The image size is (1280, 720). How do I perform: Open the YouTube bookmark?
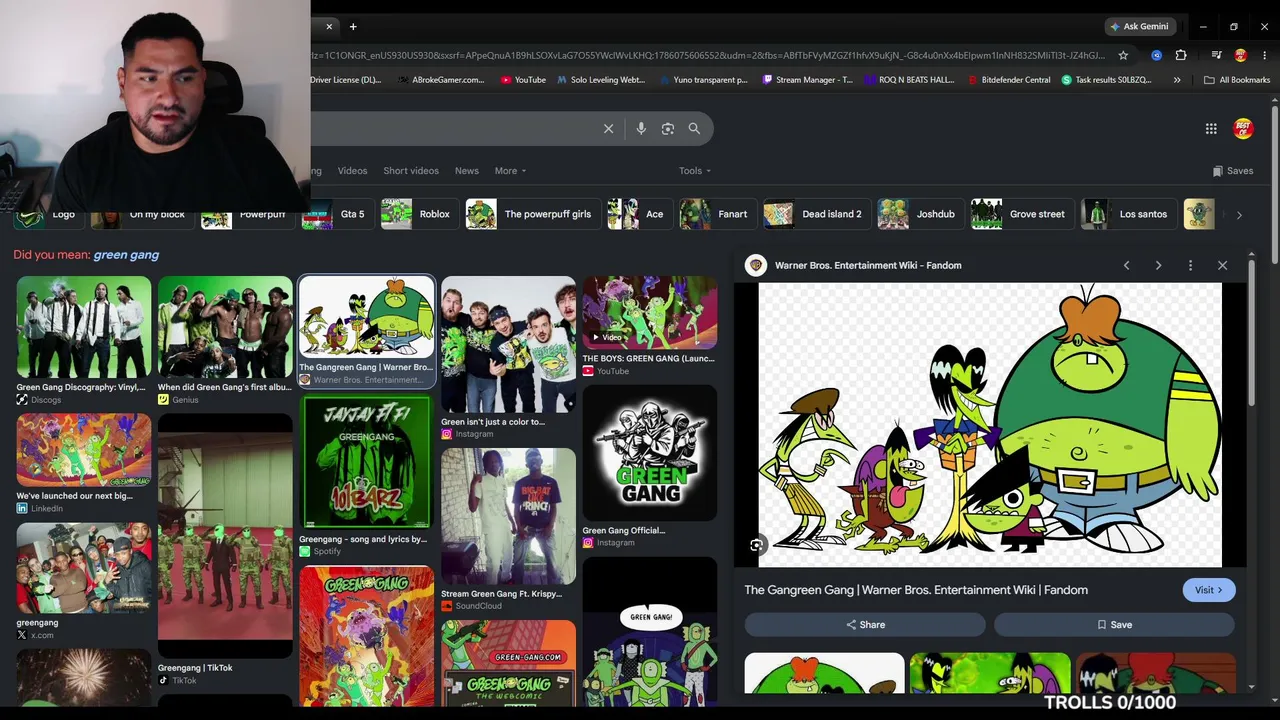[x=523, y=80]
